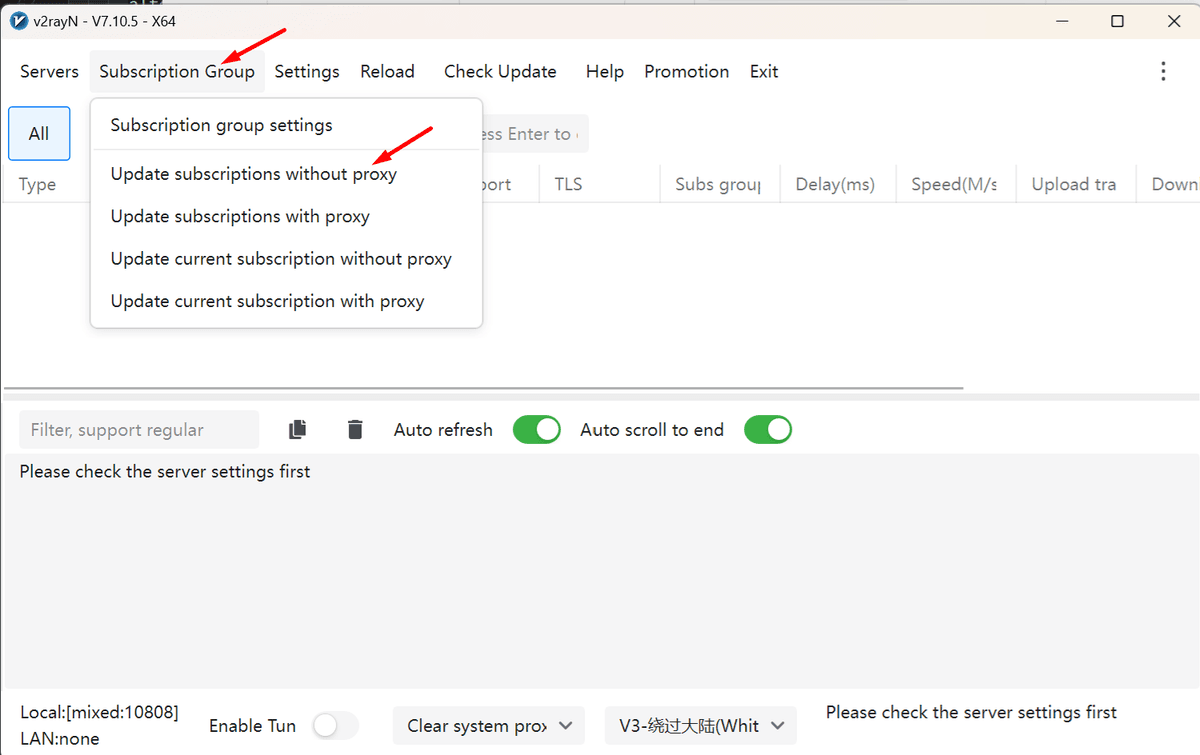
Task: Choose Update current subscription without proxy
Action: pyautogui.click(x=286, y=259)
